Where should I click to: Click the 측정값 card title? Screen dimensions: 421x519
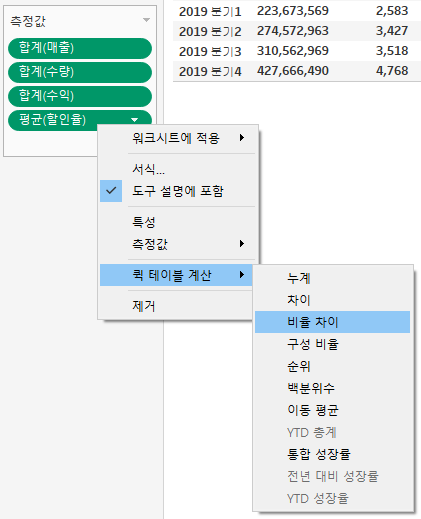(x=28, y=21)
